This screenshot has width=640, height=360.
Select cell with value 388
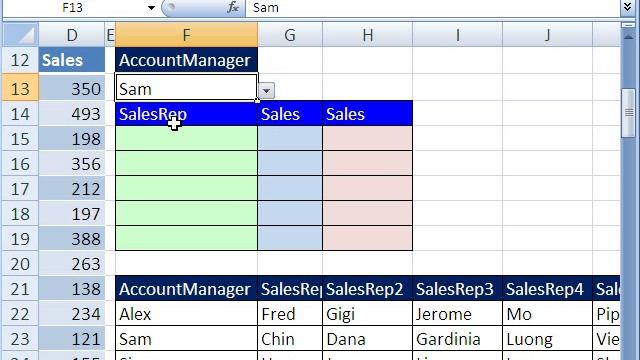72,239
